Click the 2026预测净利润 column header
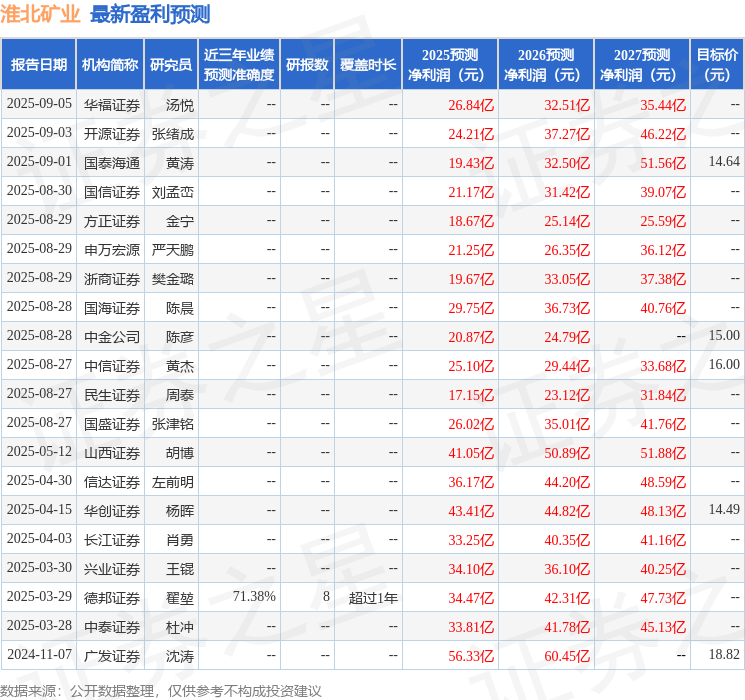 546,65
